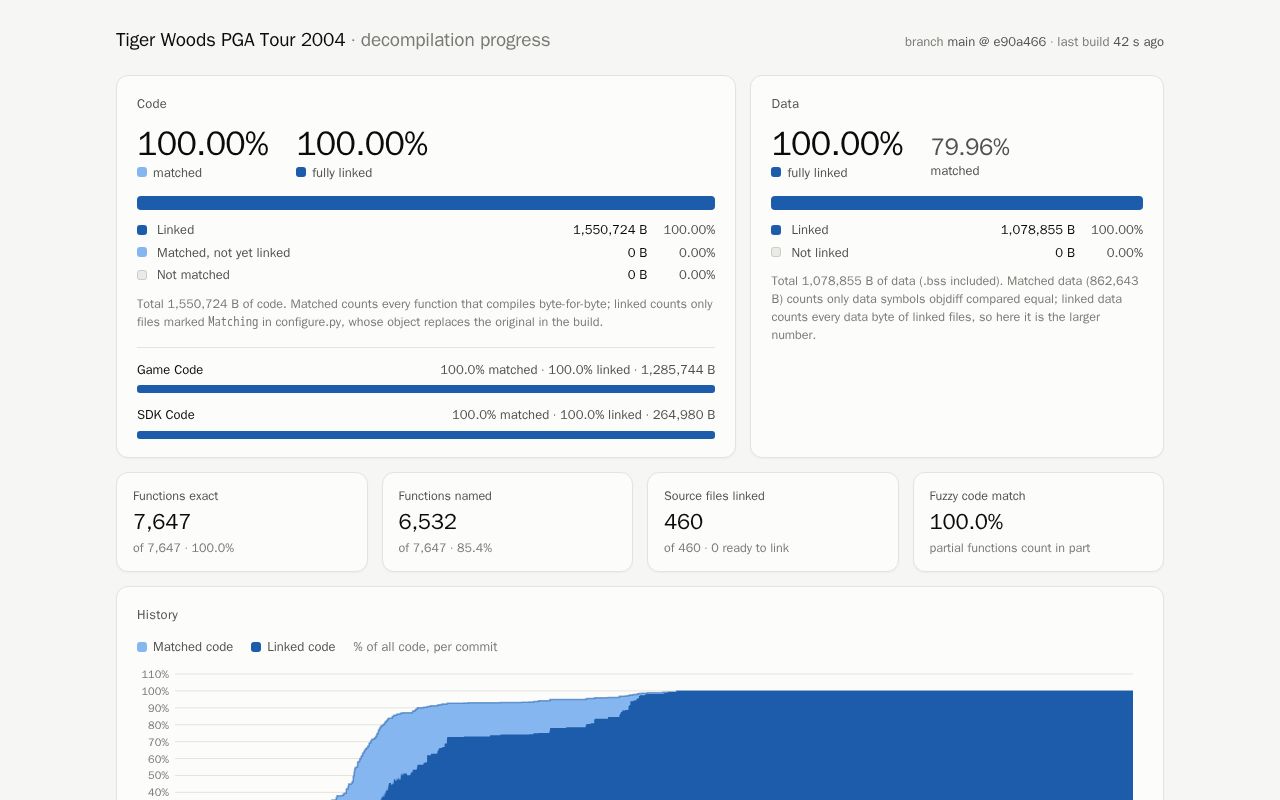Click the dark blue "fully linked" swatch in the Code card
Viewport: 1280px width, 800px height.
pos(301,172)
